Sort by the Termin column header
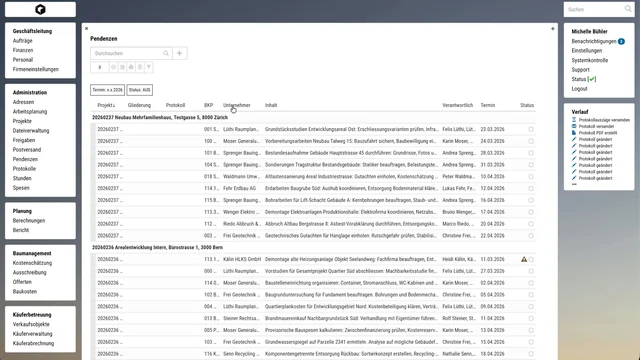 487,105
